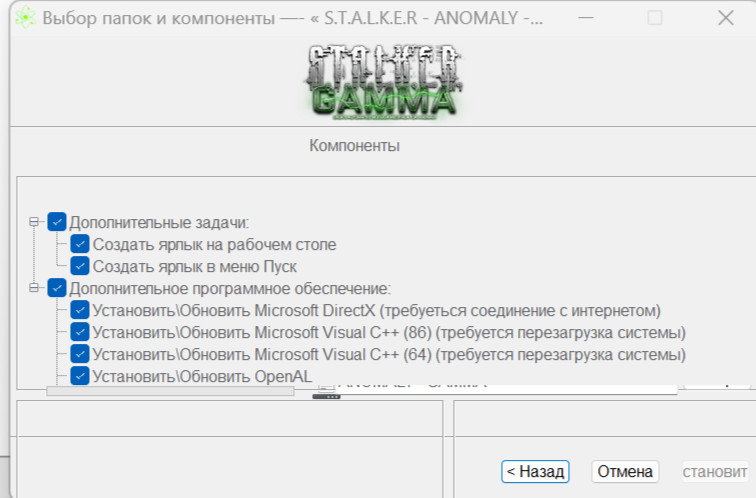The width and height of the screenshot is (756, 498).
Task: Select the Установить\Обновить OpenAL label
Action: [x=202, y=376]
